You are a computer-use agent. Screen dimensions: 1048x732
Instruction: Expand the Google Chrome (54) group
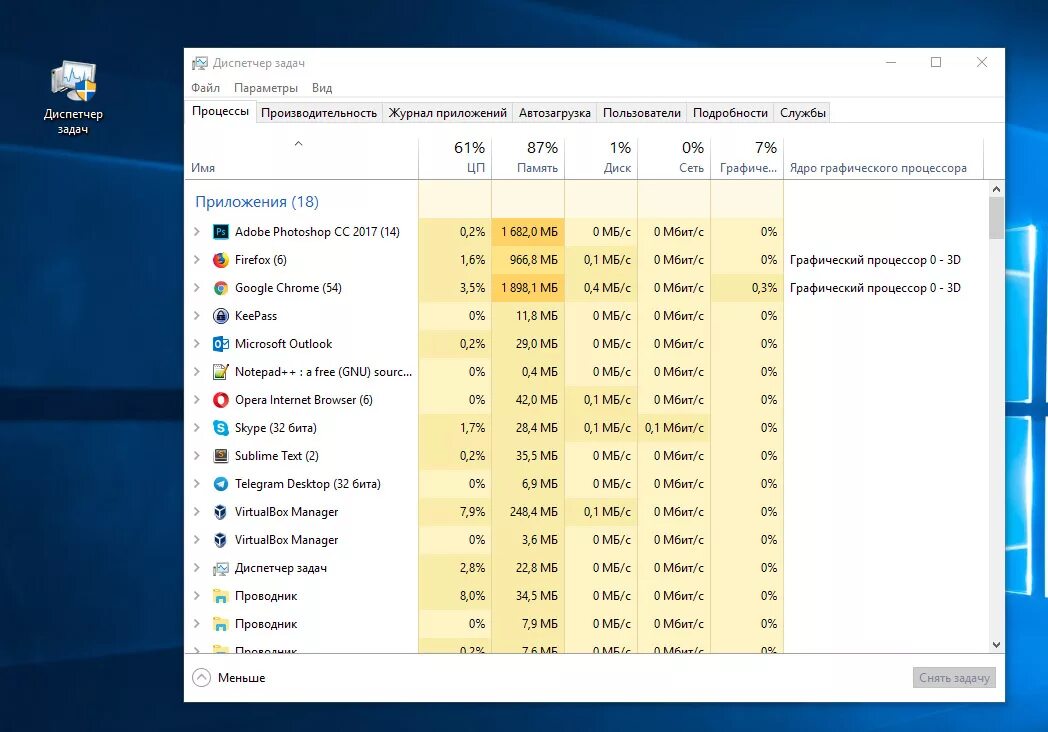pyautogui.click(x=196, y=288)
